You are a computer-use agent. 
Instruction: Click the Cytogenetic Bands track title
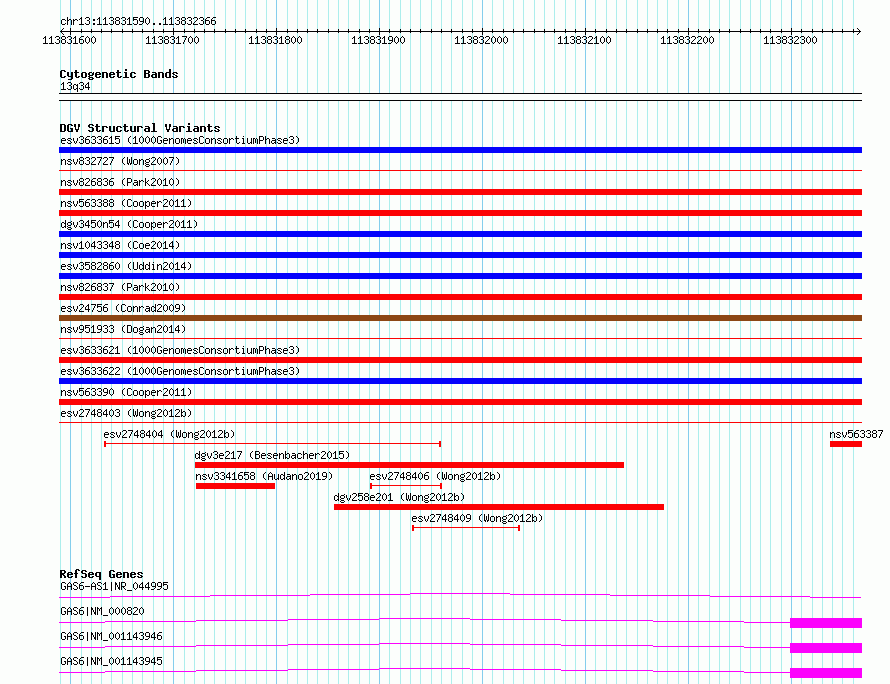(x=119, y=74)
